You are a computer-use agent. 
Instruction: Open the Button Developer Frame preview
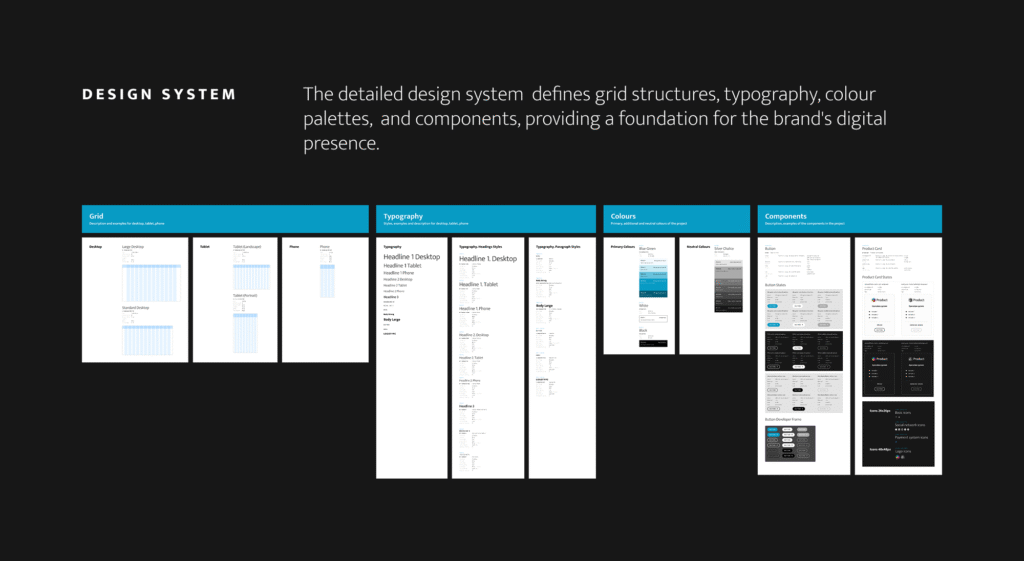click(790, 443)
